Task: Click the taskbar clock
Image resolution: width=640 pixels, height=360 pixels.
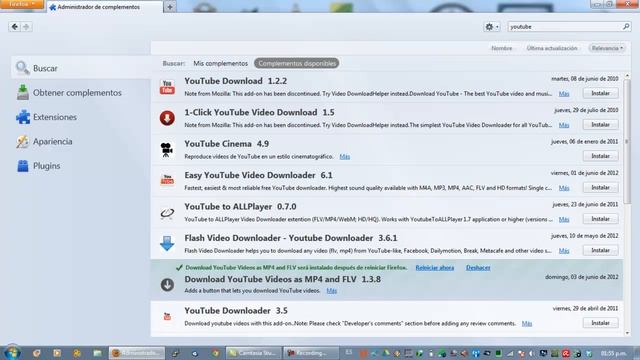Action: click(x=614, y=353)
